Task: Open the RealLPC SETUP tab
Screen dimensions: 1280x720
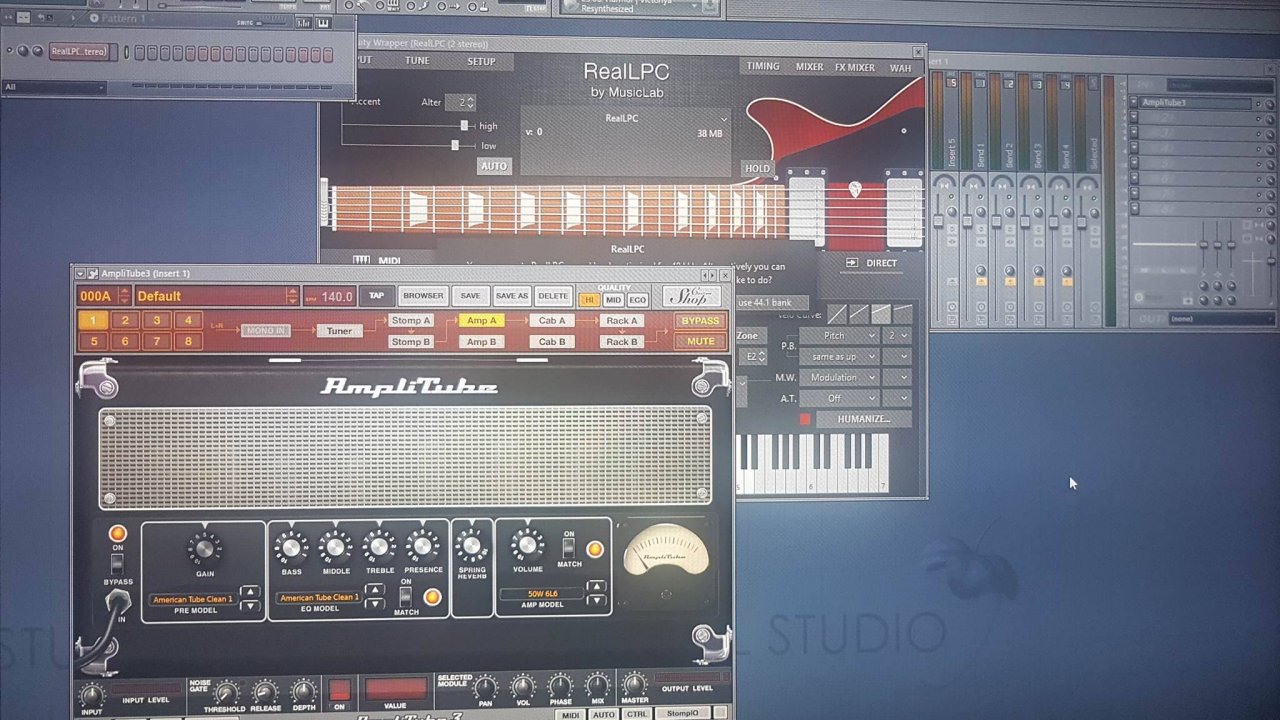Action: click(x=481, y=61)
